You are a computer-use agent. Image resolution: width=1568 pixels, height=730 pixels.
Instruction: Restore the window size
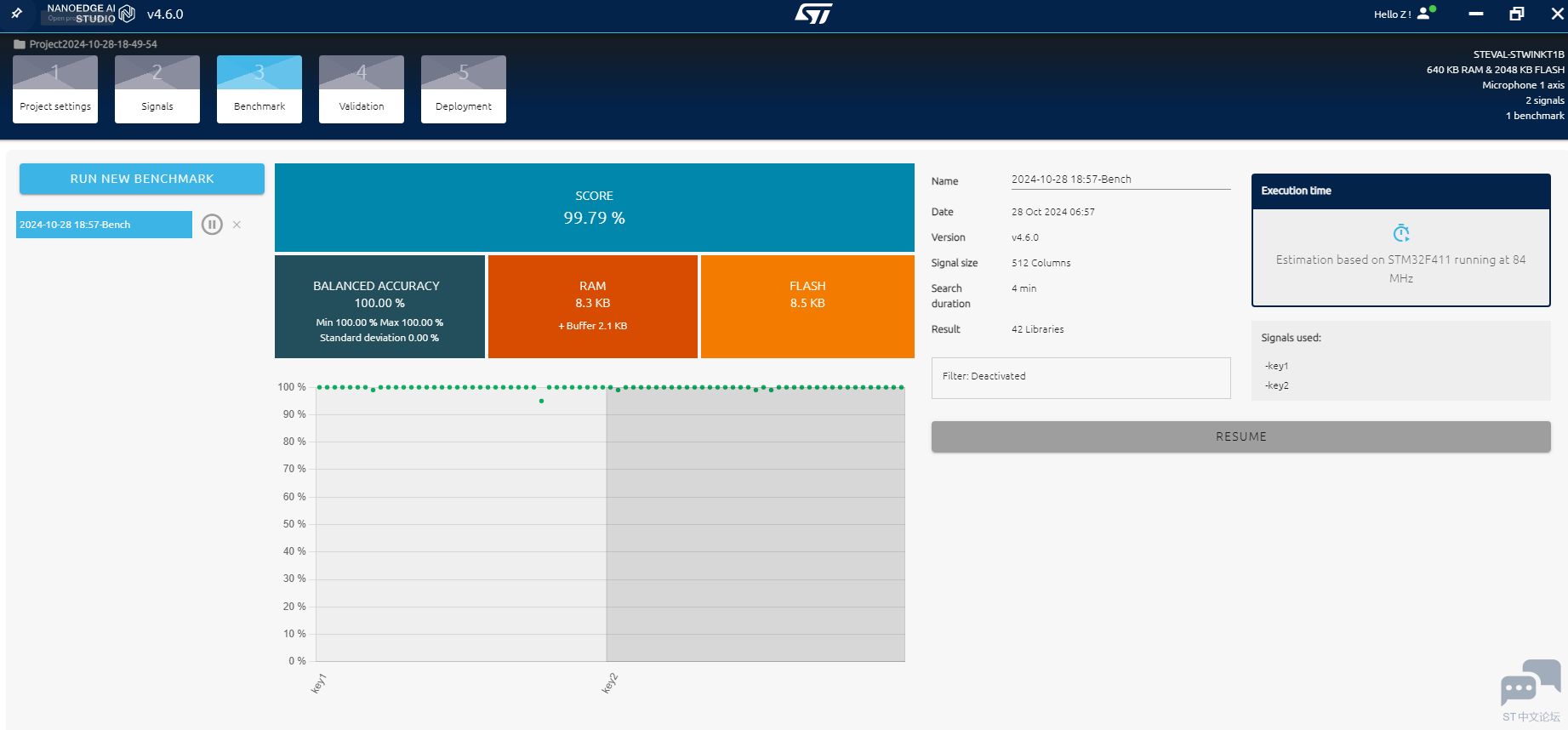tap(1517, 14)
